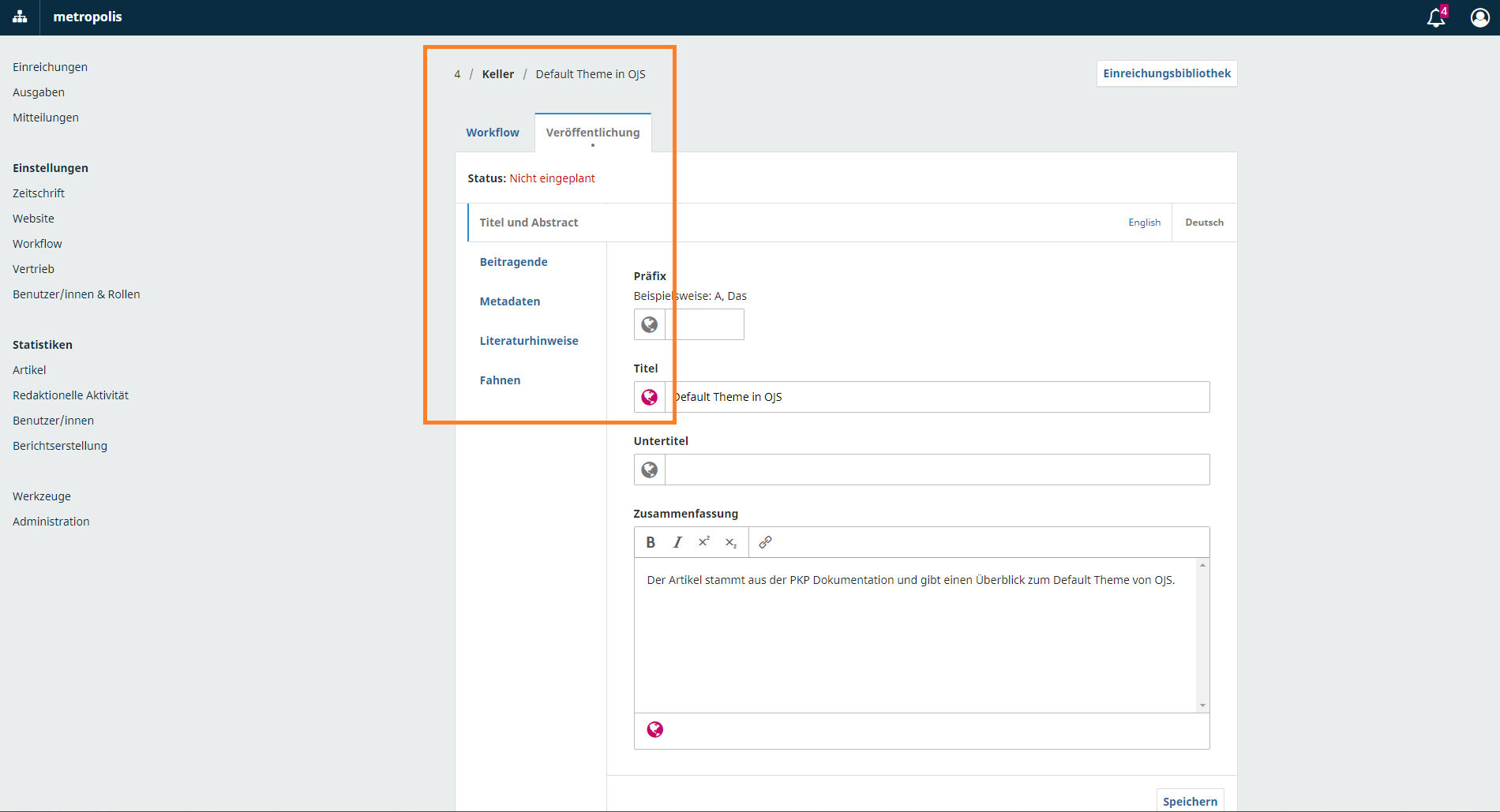
Task: Toggle italic formatting in Zusammenfassung editor
Action: point(677,542)
